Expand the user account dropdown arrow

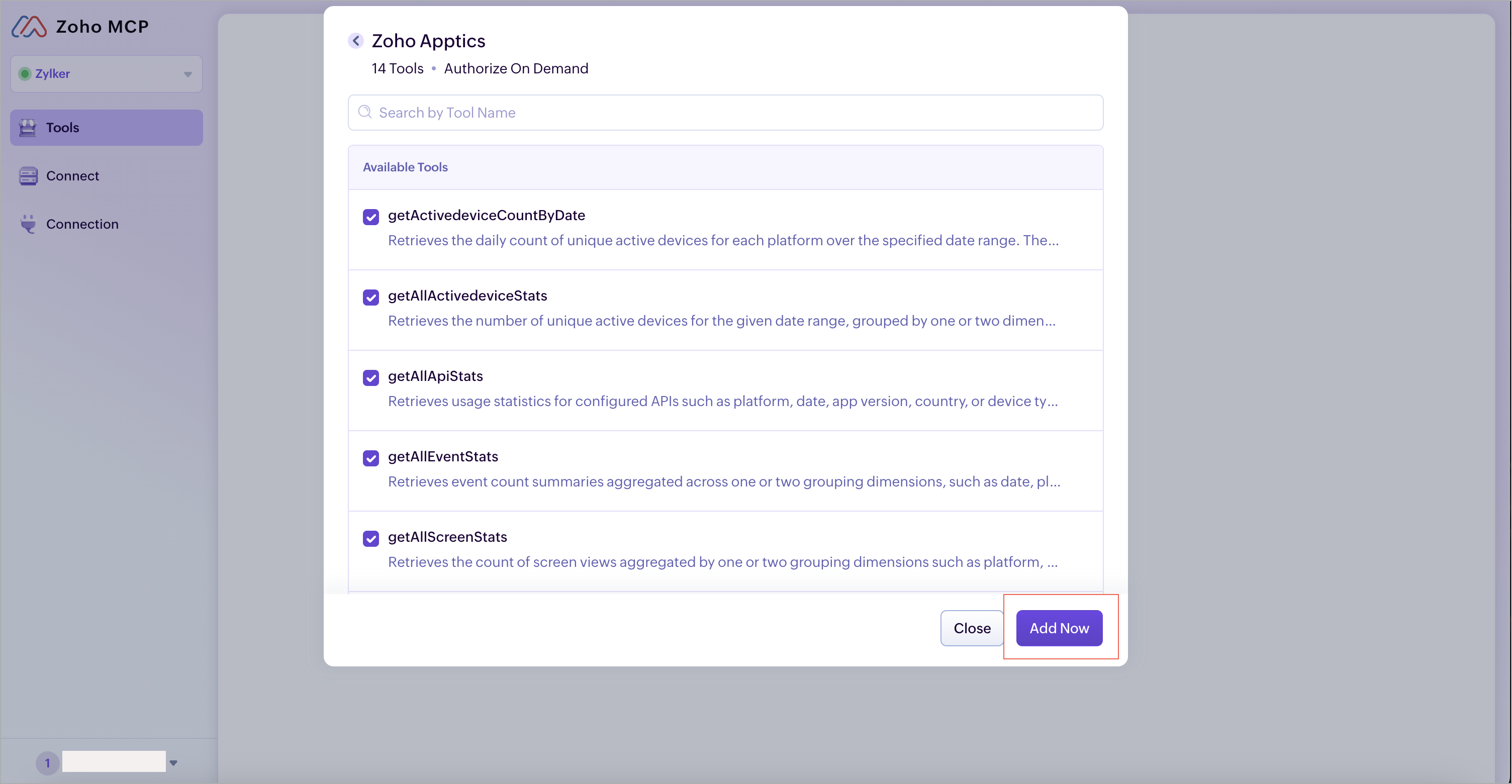173,763
